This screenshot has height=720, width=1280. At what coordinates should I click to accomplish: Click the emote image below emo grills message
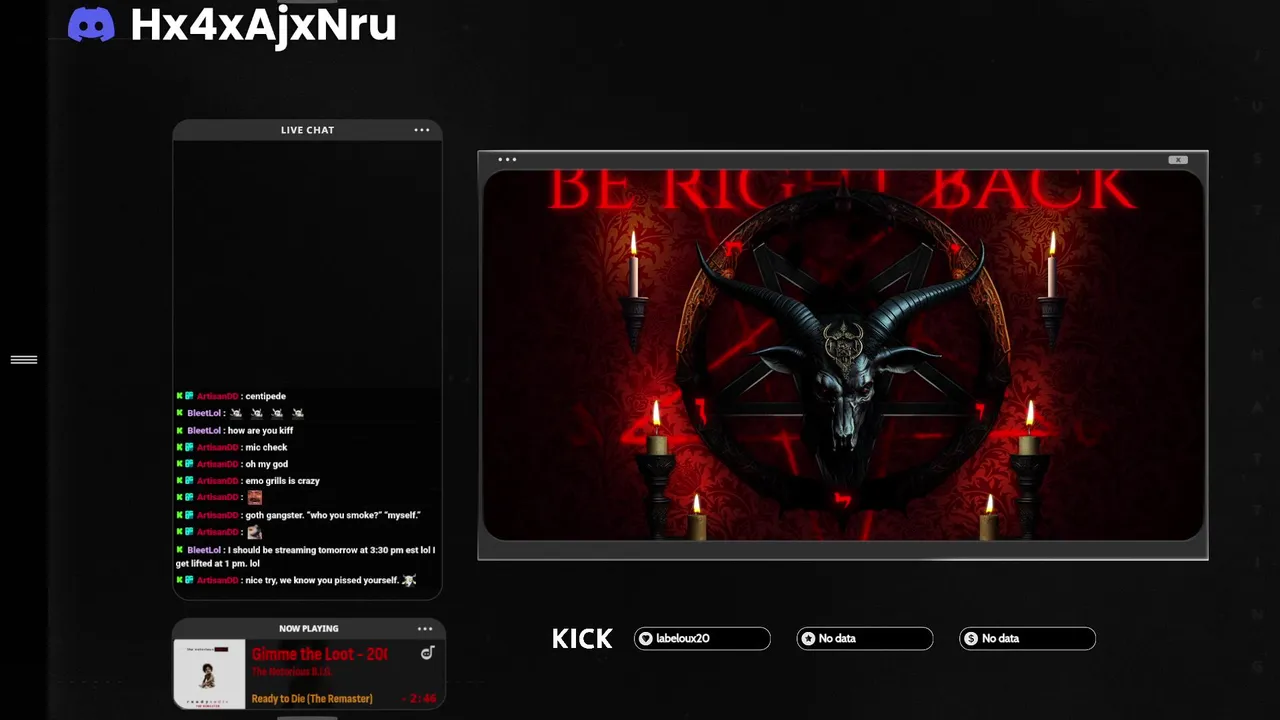pos(254,497)
